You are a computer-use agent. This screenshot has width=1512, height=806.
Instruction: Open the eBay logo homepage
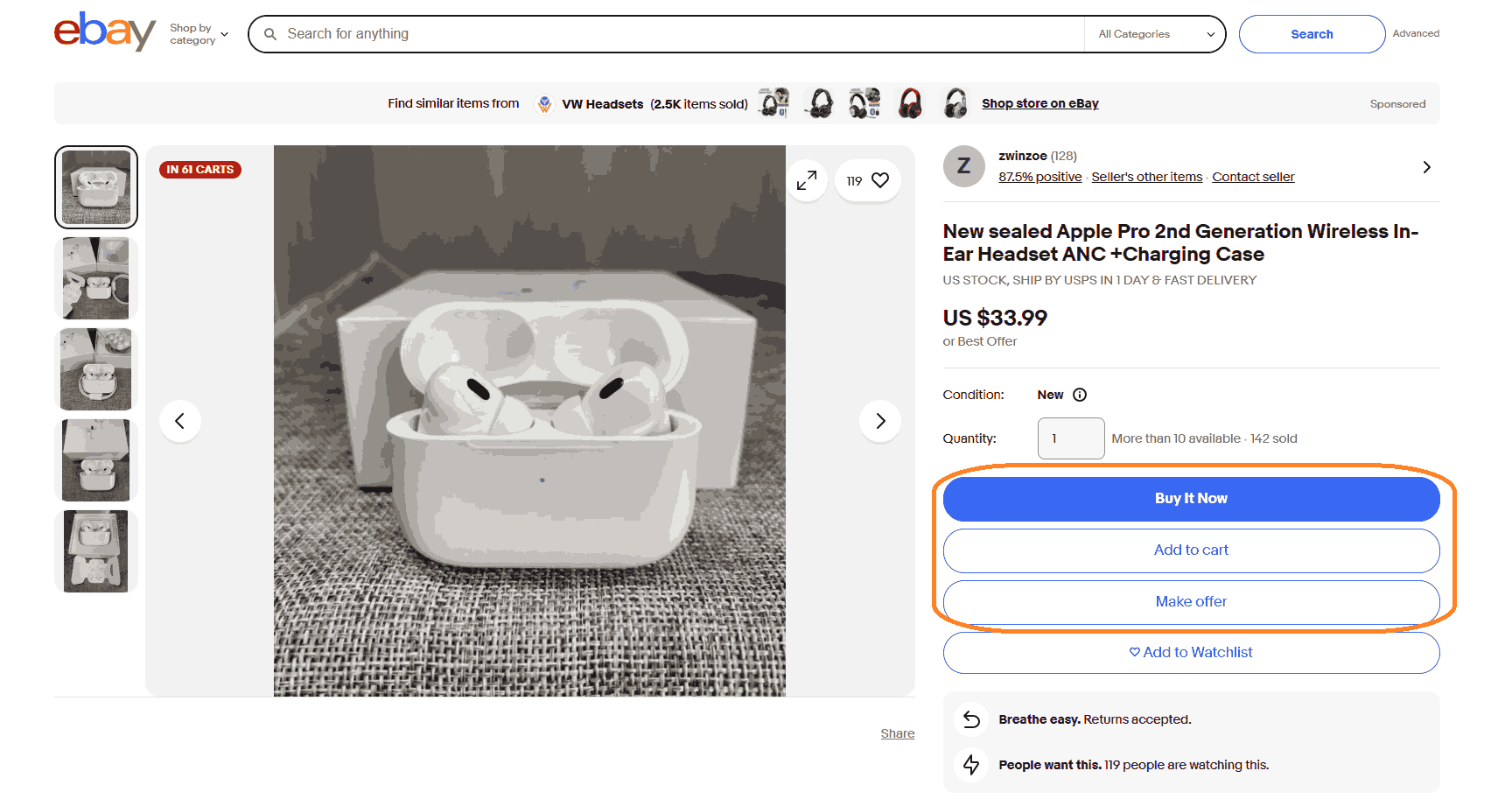(105, 32)
